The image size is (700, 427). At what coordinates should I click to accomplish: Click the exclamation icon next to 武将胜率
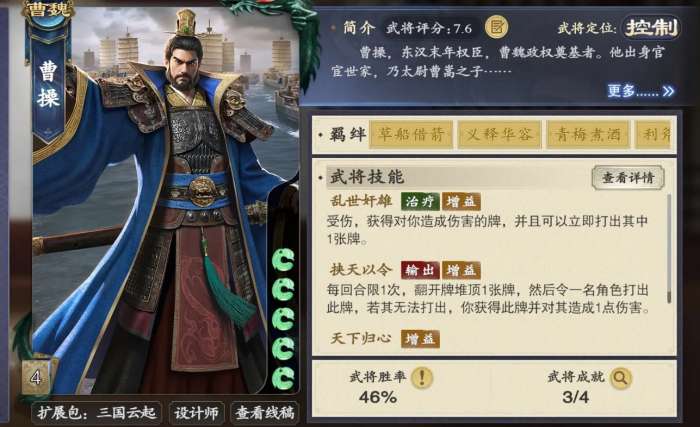(421, 377)
